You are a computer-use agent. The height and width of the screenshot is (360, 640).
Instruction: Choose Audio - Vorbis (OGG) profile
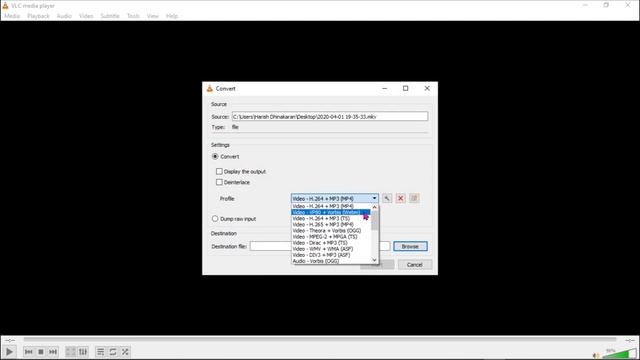pyautogui.click(x=331, y=261)
